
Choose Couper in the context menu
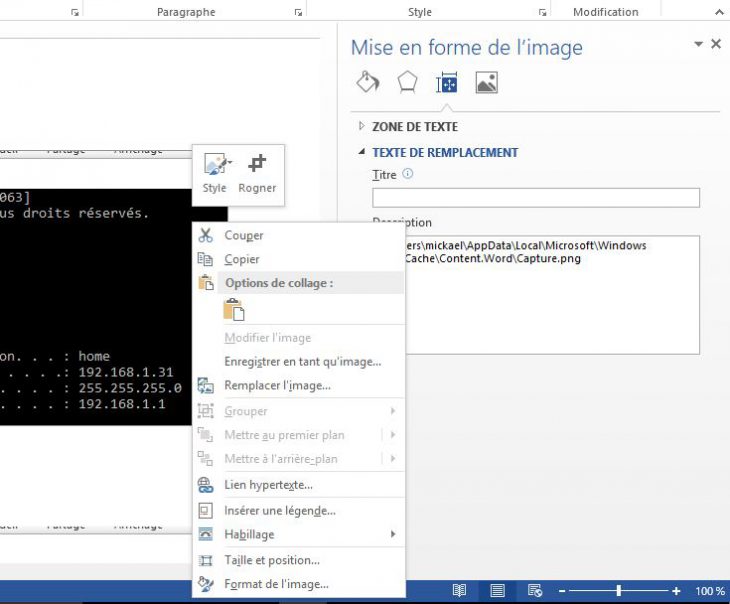[x=298, y=235]
